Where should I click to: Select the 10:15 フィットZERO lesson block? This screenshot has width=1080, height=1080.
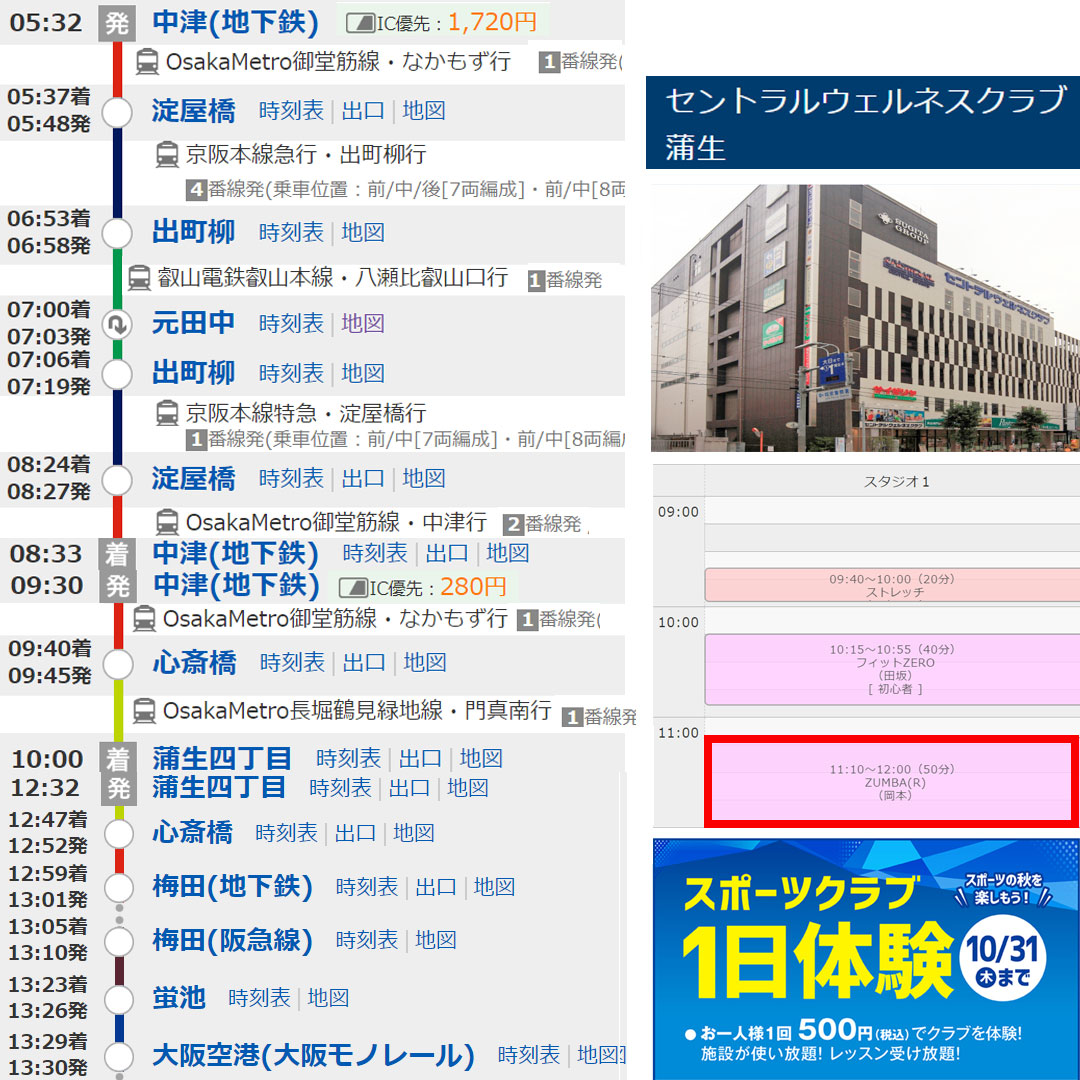coord(892,669)
